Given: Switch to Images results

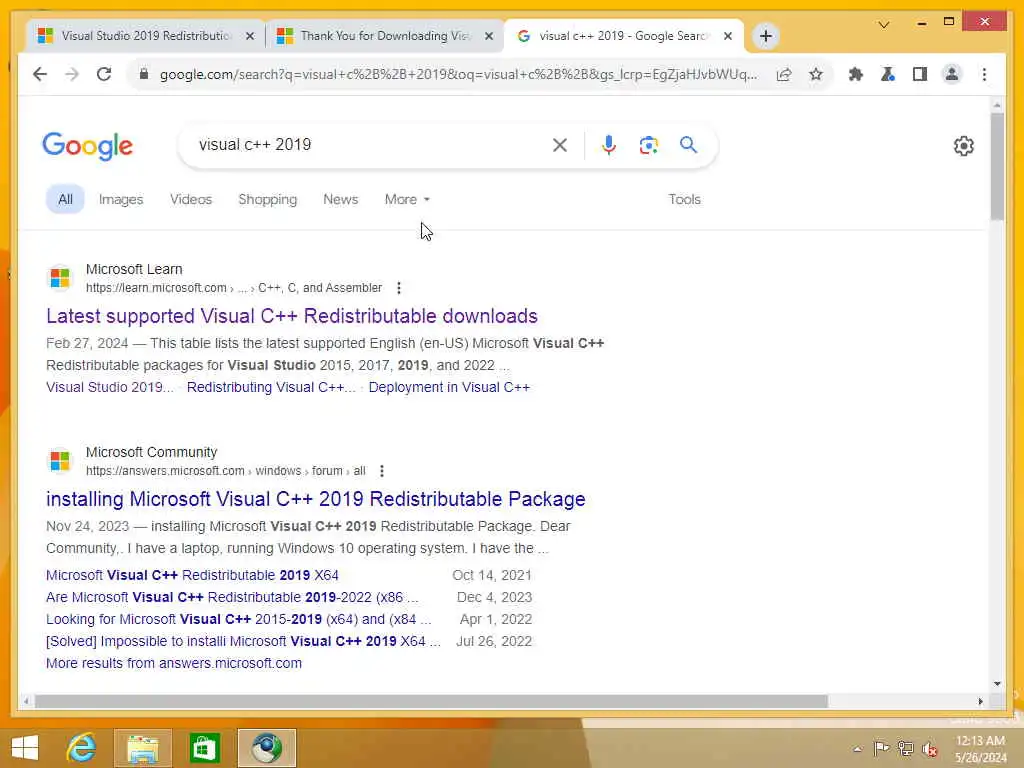Looking at the screenshot, I should pos(121,199).
